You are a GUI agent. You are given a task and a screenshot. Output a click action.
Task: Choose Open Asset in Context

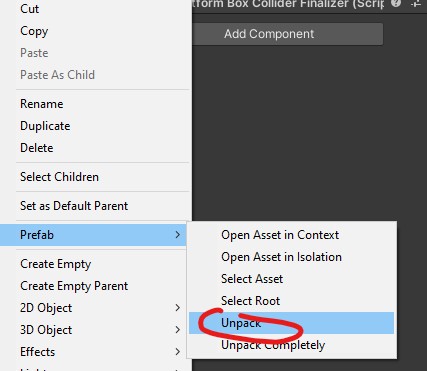click(x=292, y=235)
